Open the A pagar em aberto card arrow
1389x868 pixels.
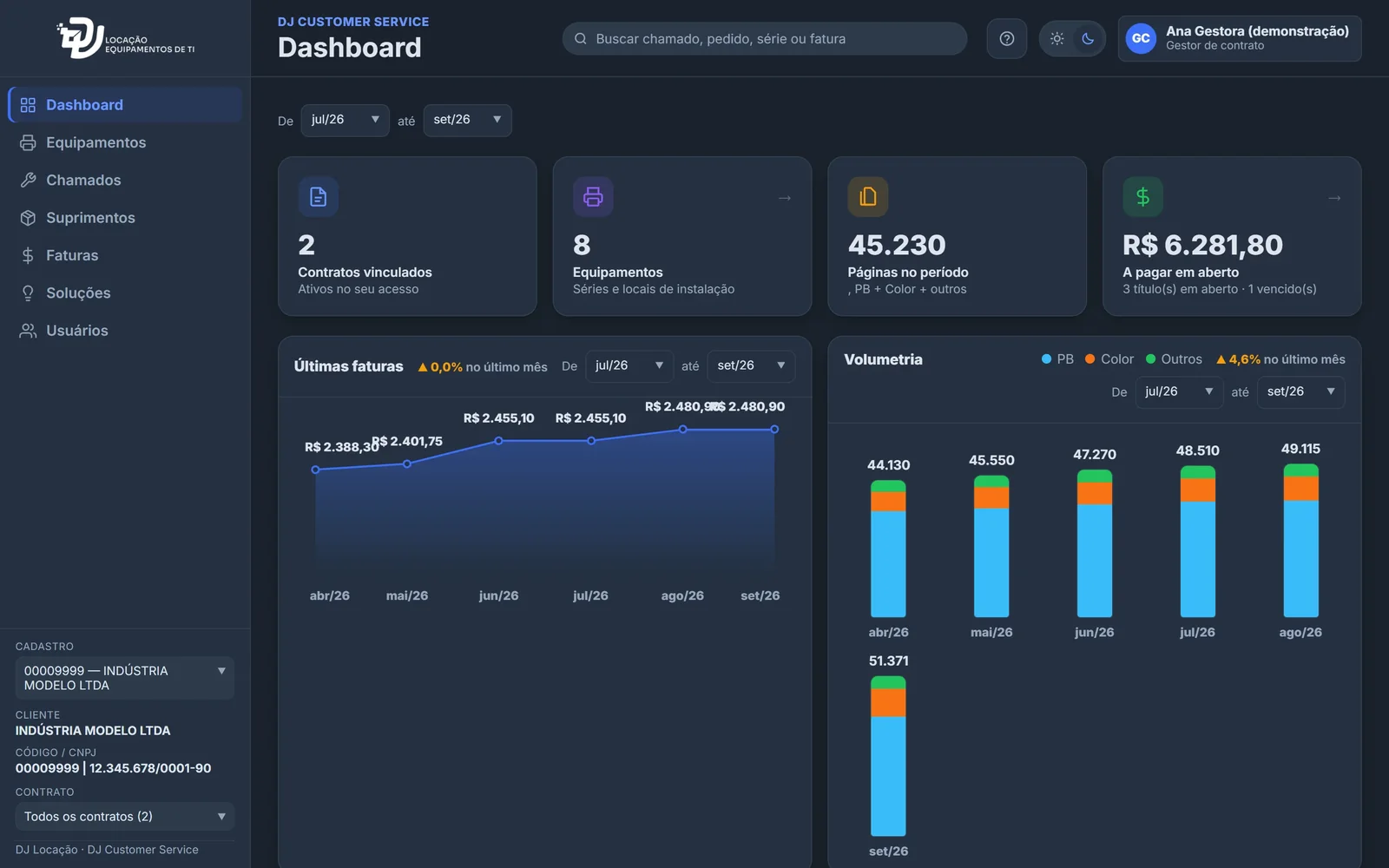pos(1334,198)
